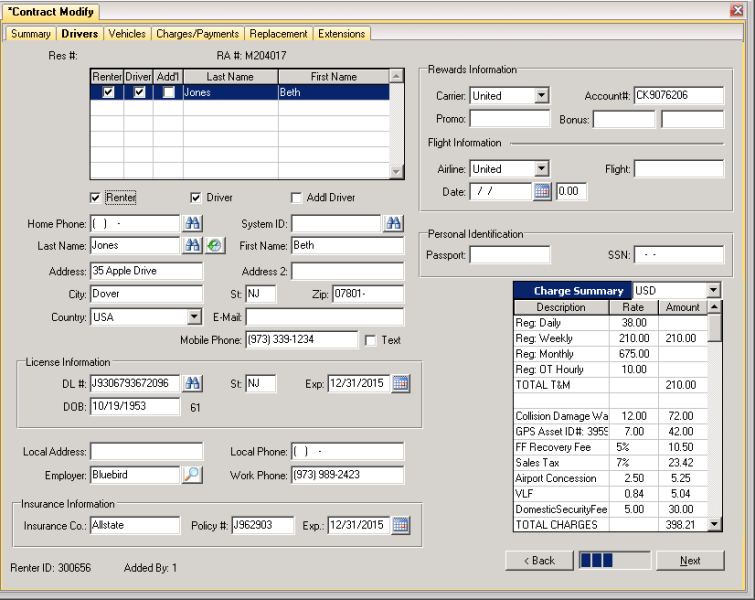Click the DL # field J9306793672096
The height and width of the screenshot is (600, 755).
[135, 384]
